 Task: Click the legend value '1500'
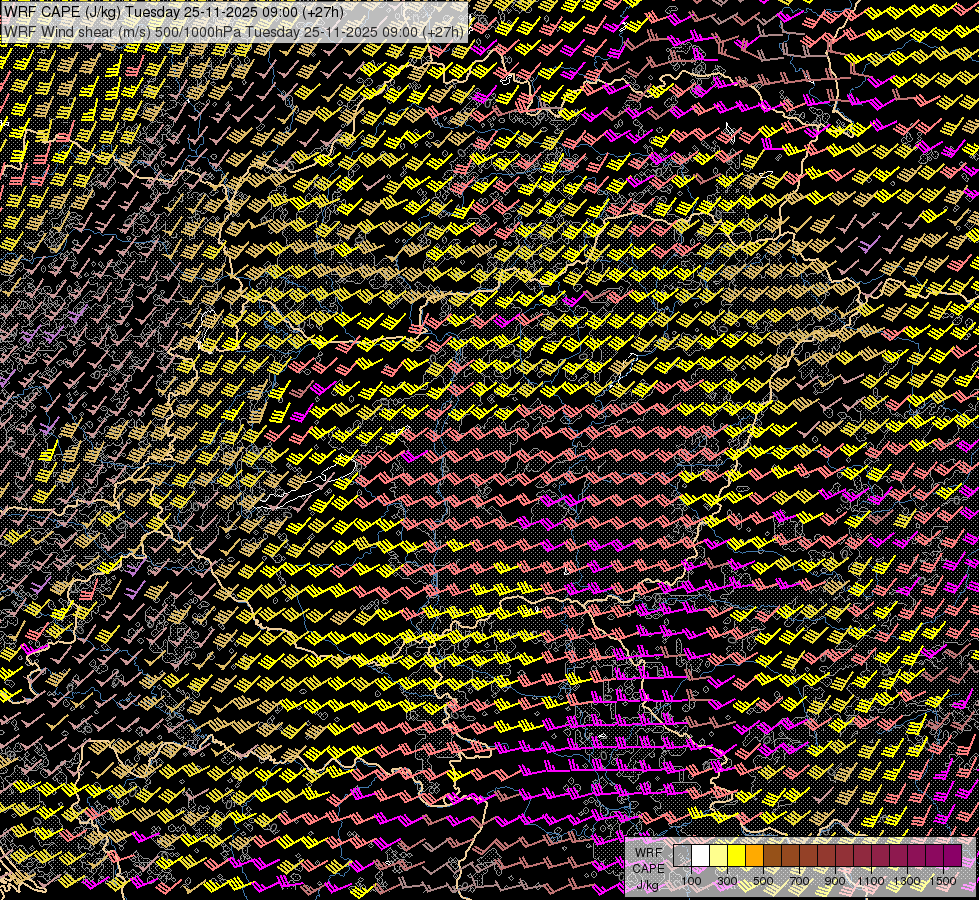pyautogui.click(x=943, y=881)
